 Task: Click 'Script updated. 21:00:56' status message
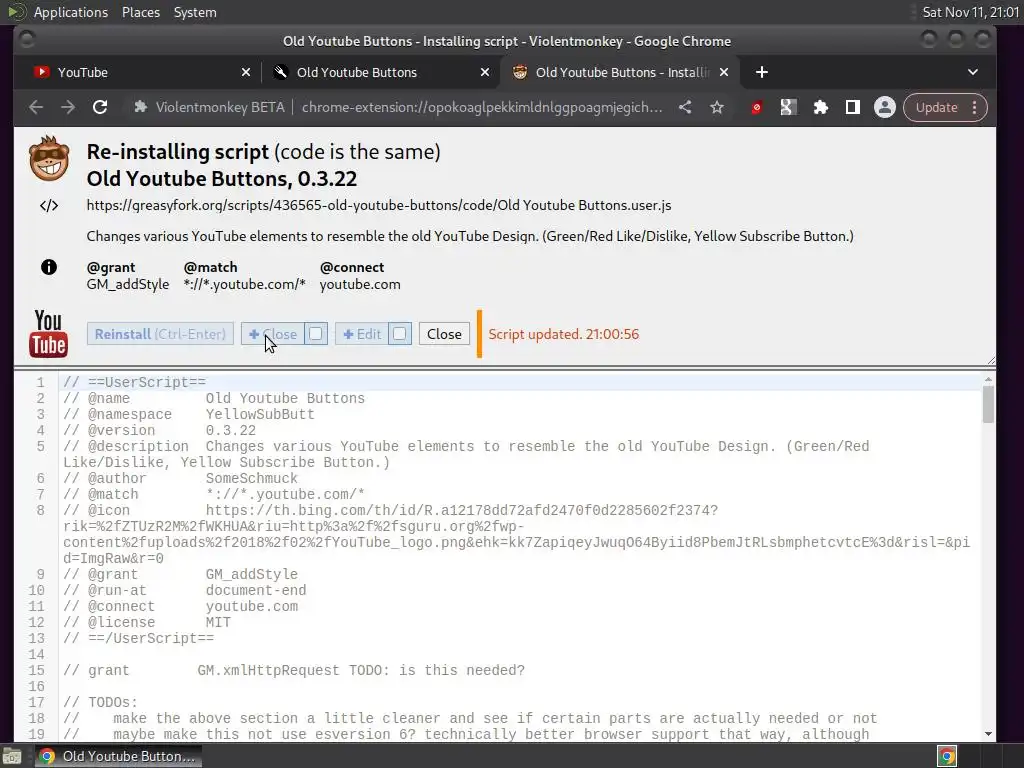coord(564,334)
